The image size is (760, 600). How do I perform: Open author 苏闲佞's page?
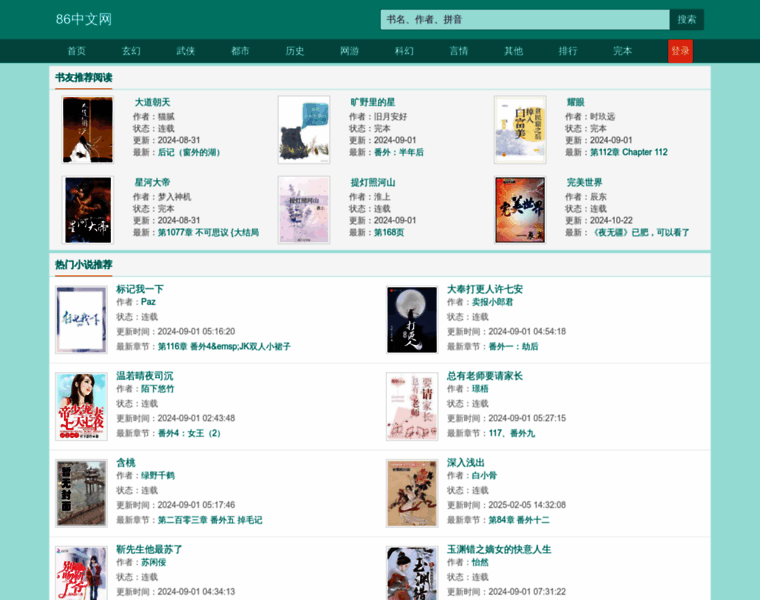coord(154,562)
